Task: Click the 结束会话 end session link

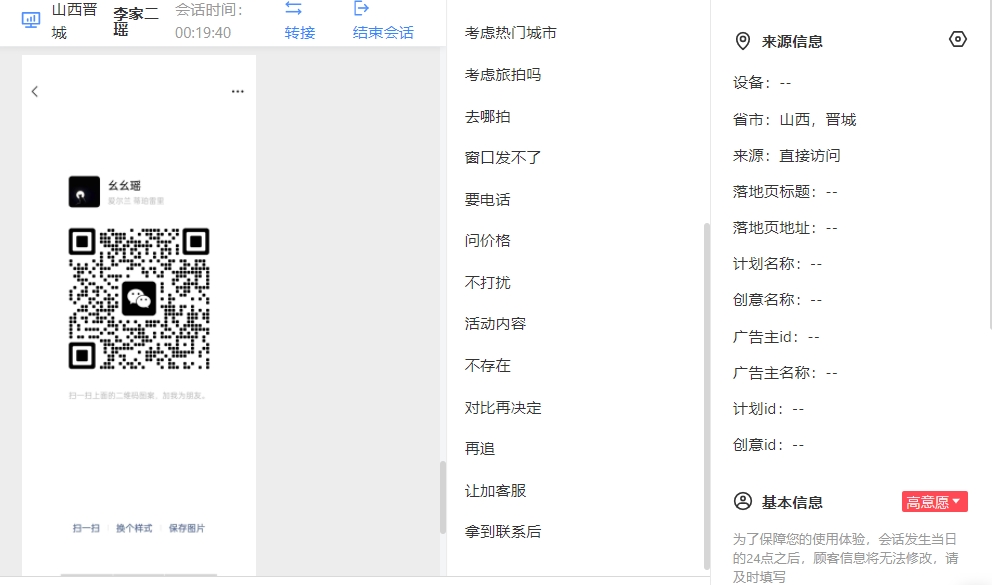Action: (383, 32)
